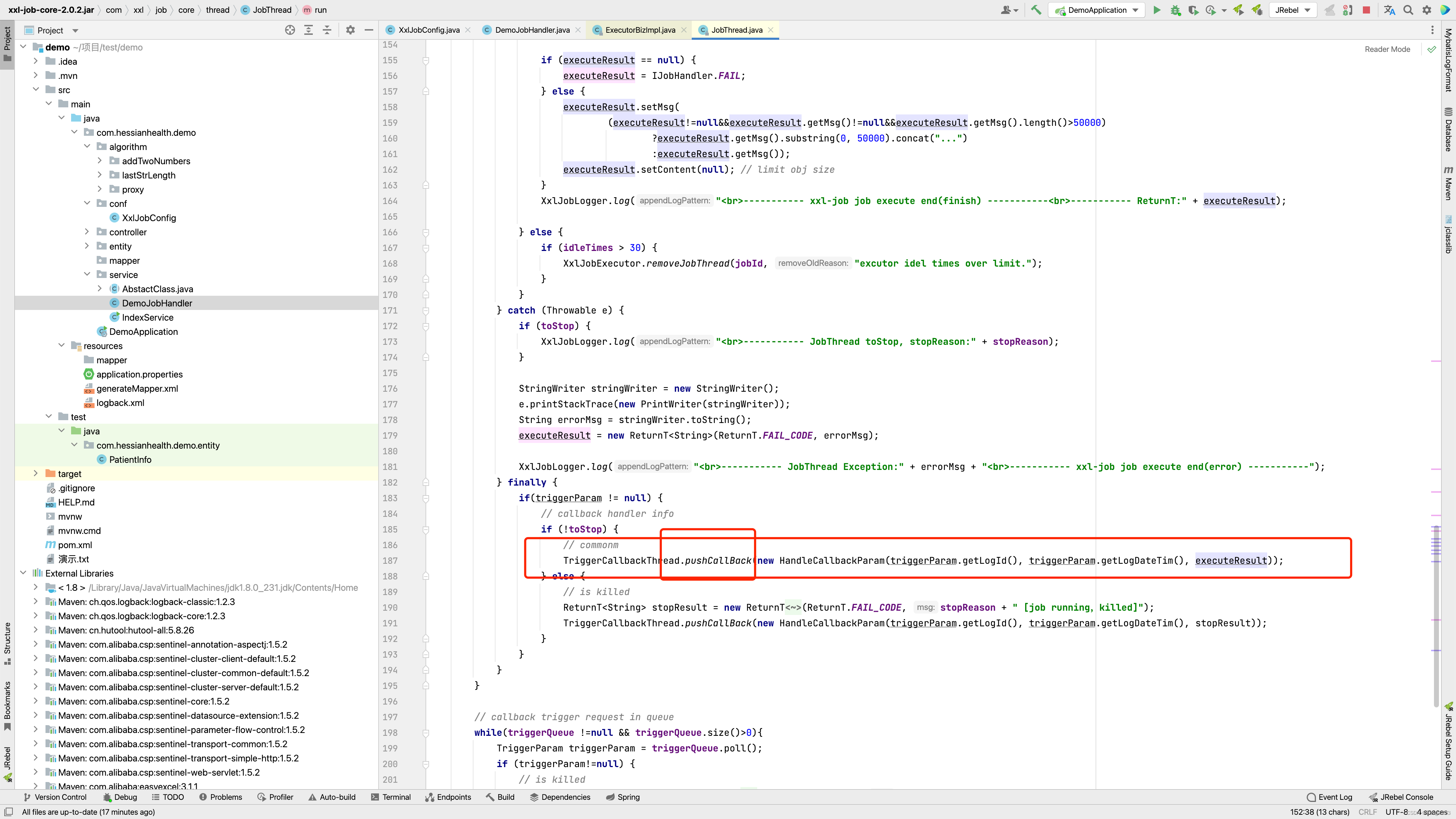Open JRebel configuration dropdown
Image resolution: width=1456 pixels, height=819 pixels.
click(x=1292, y=10)
